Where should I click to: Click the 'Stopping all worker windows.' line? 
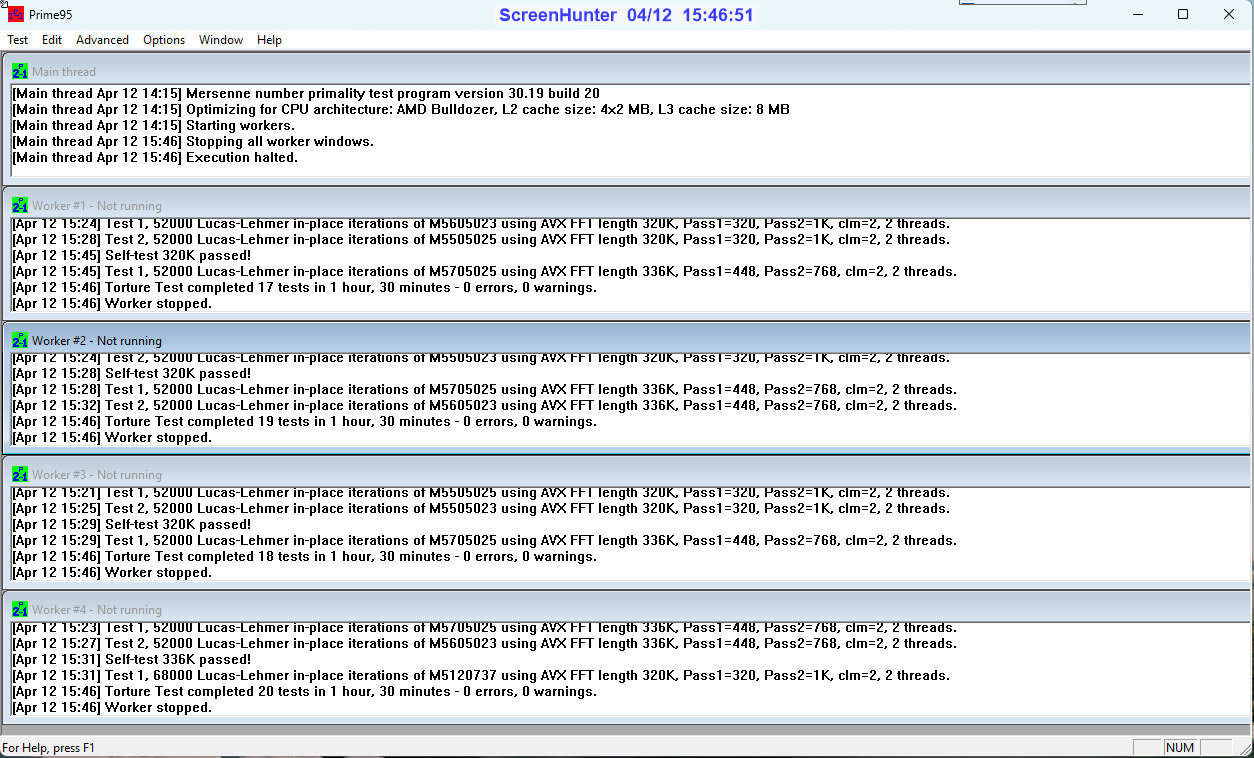tap(193, 142)
